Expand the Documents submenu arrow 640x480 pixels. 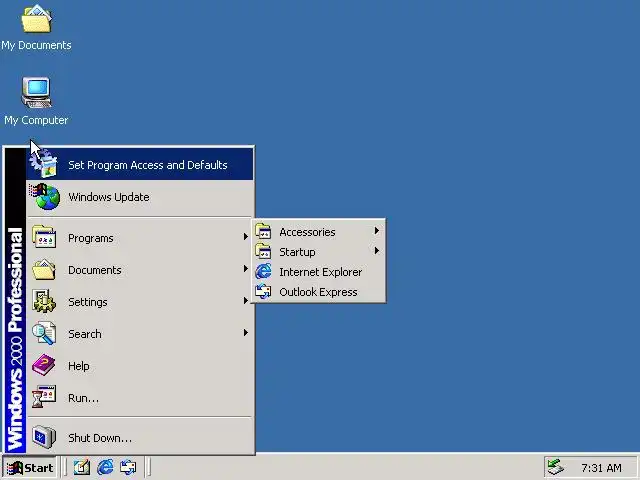245,269
